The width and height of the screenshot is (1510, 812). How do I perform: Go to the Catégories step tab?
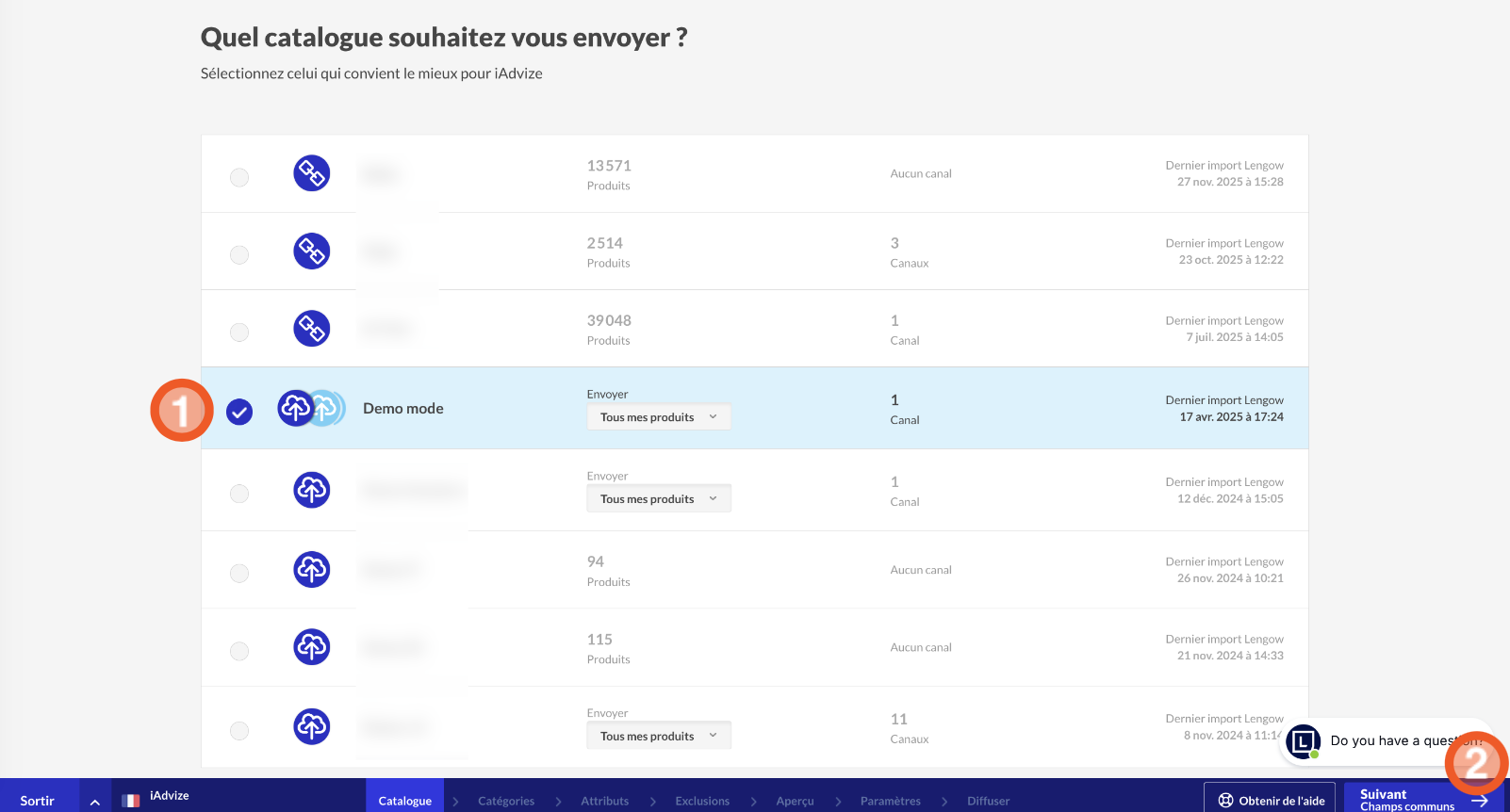505,801
